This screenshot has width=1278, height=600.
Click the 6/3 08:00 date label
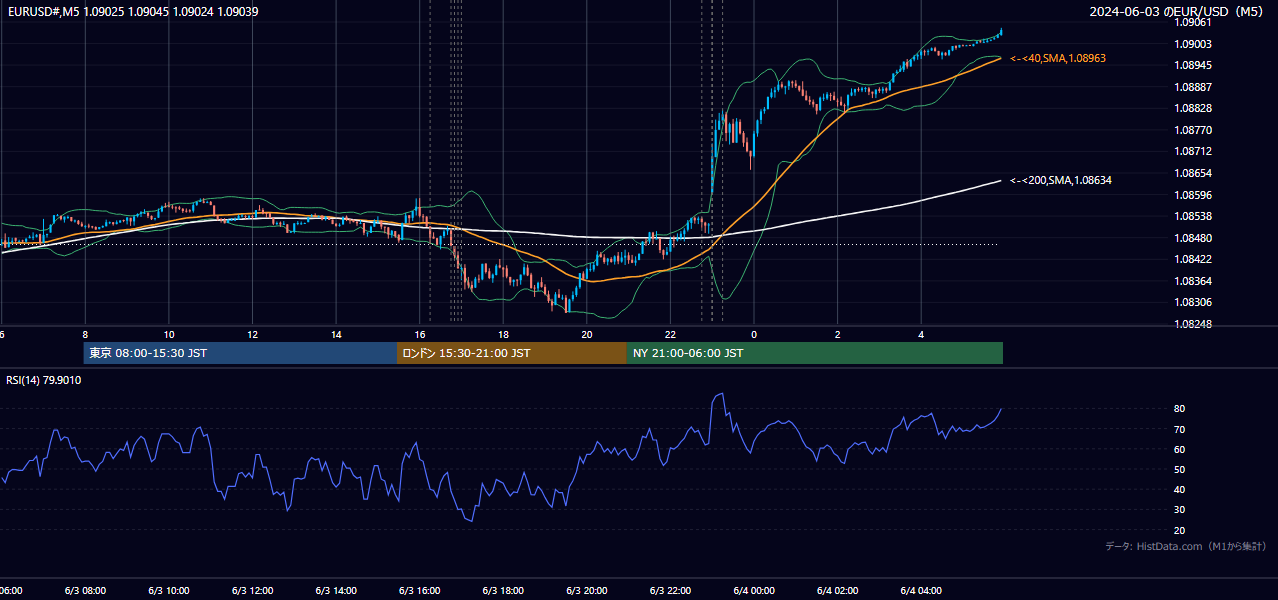point(85,590)
